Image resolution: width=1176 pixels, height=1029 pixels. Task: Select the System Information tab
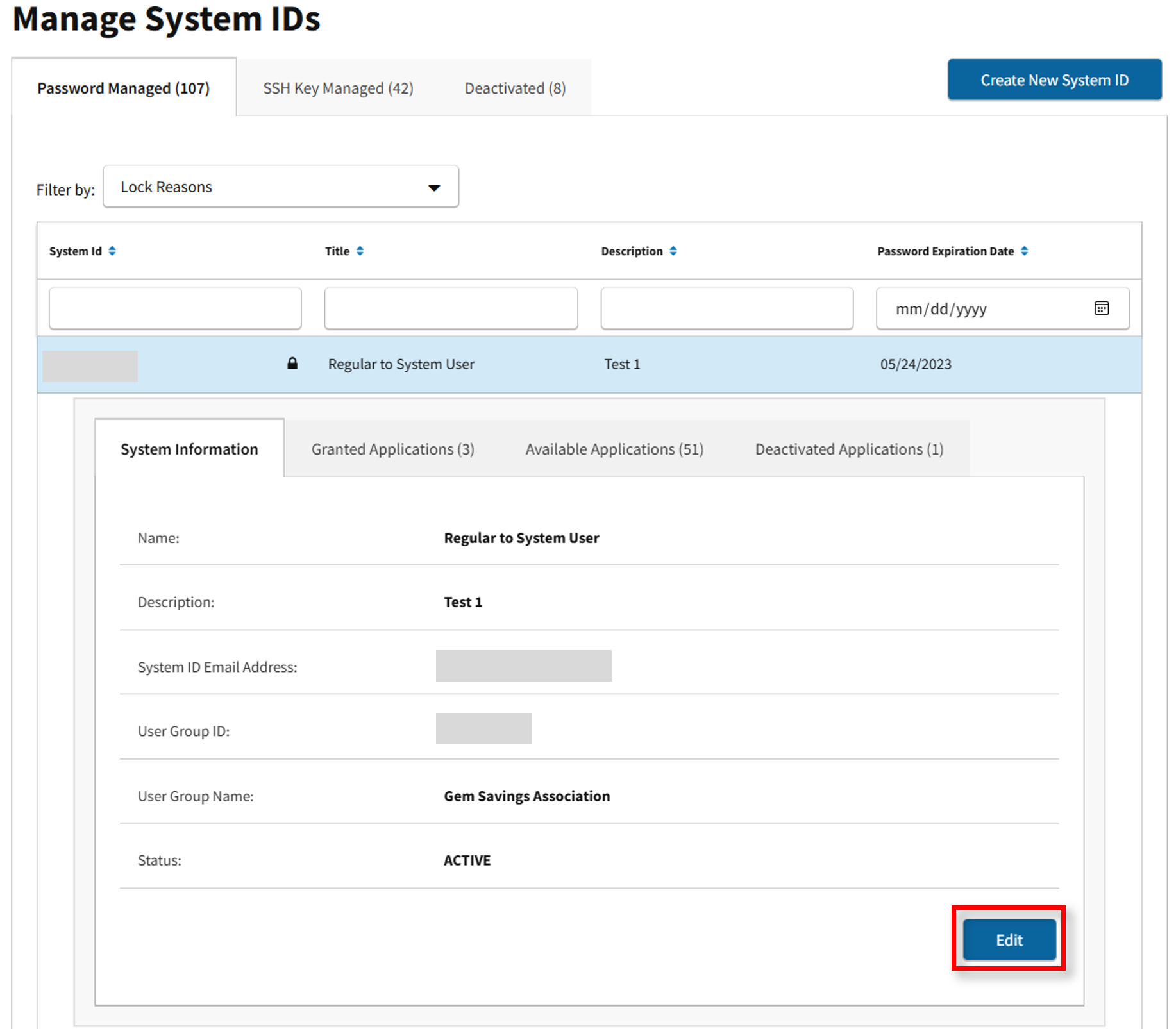click(x=189, y=449)
